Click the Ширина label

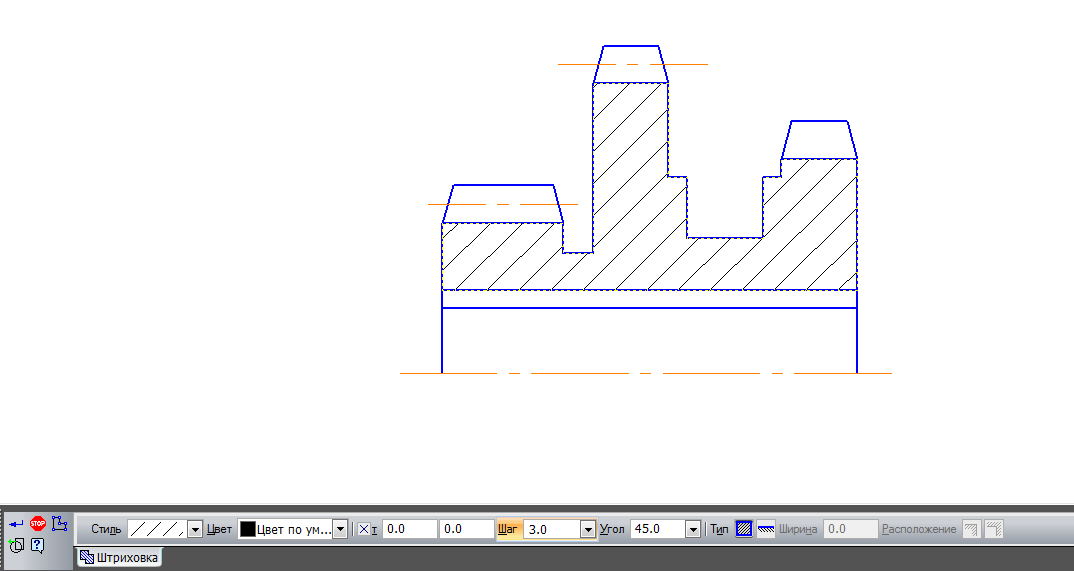click(798, 529)
